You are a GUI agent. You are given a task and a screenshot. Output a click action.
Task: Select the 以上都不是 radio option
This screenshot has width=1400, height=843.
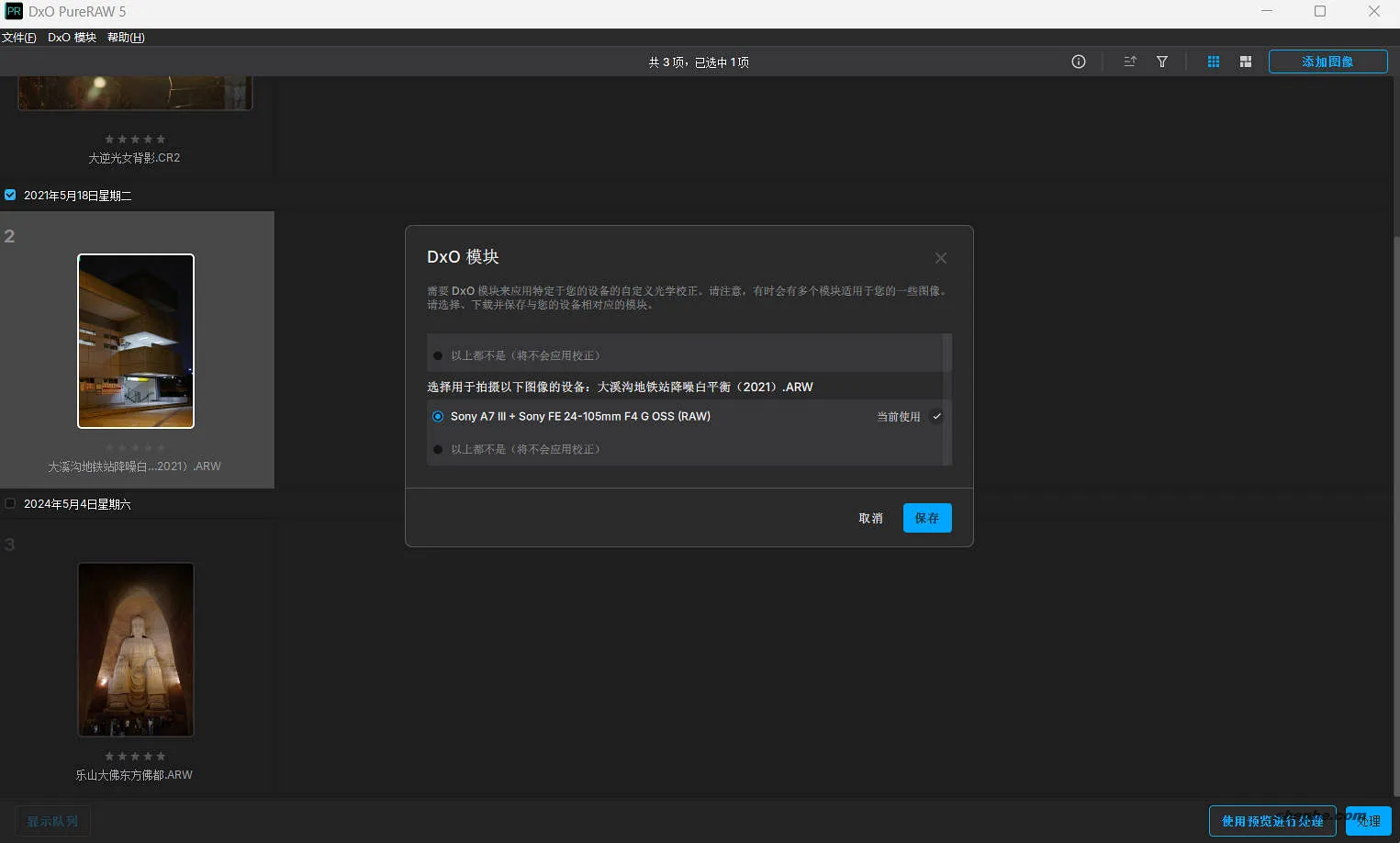click(x=437, y=449)
